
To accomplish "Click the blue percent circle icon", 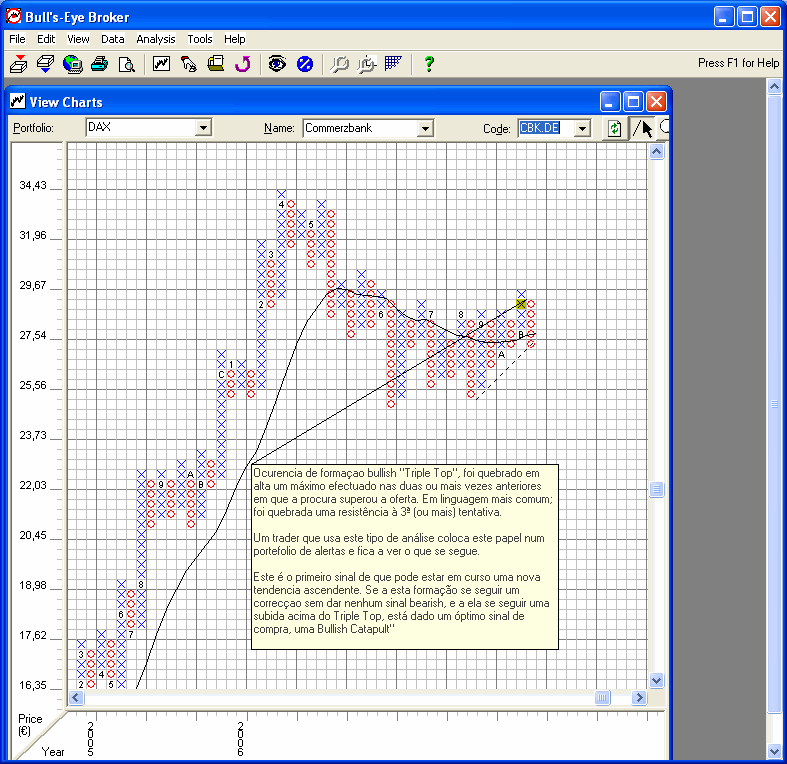I will [305, 64].
